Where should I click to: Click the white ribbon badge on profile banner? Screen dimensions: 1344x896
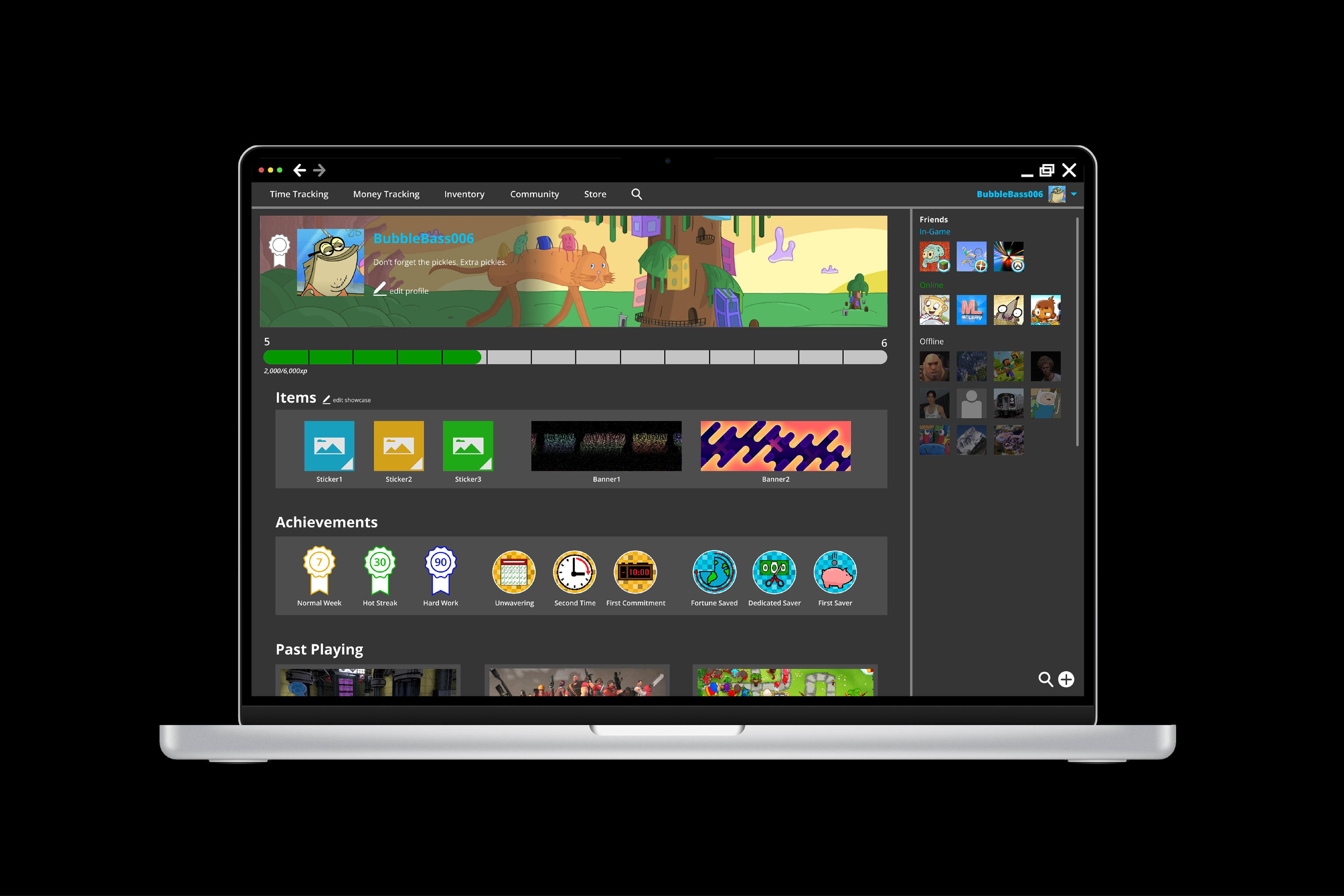coord(279,250)
